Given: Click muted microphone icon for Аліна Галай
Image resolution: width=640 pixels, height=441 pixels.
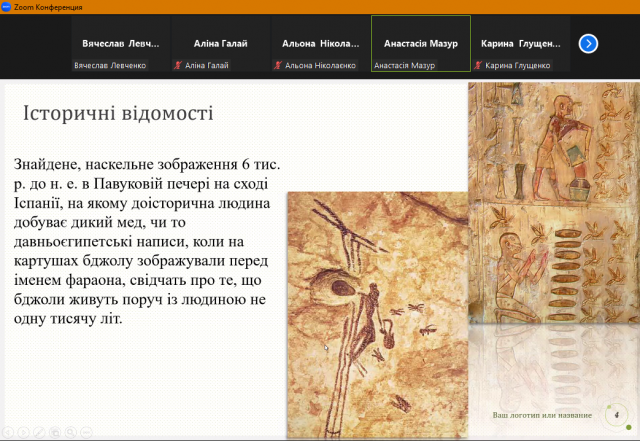Looking at the screenshot, I should point(178,65).
